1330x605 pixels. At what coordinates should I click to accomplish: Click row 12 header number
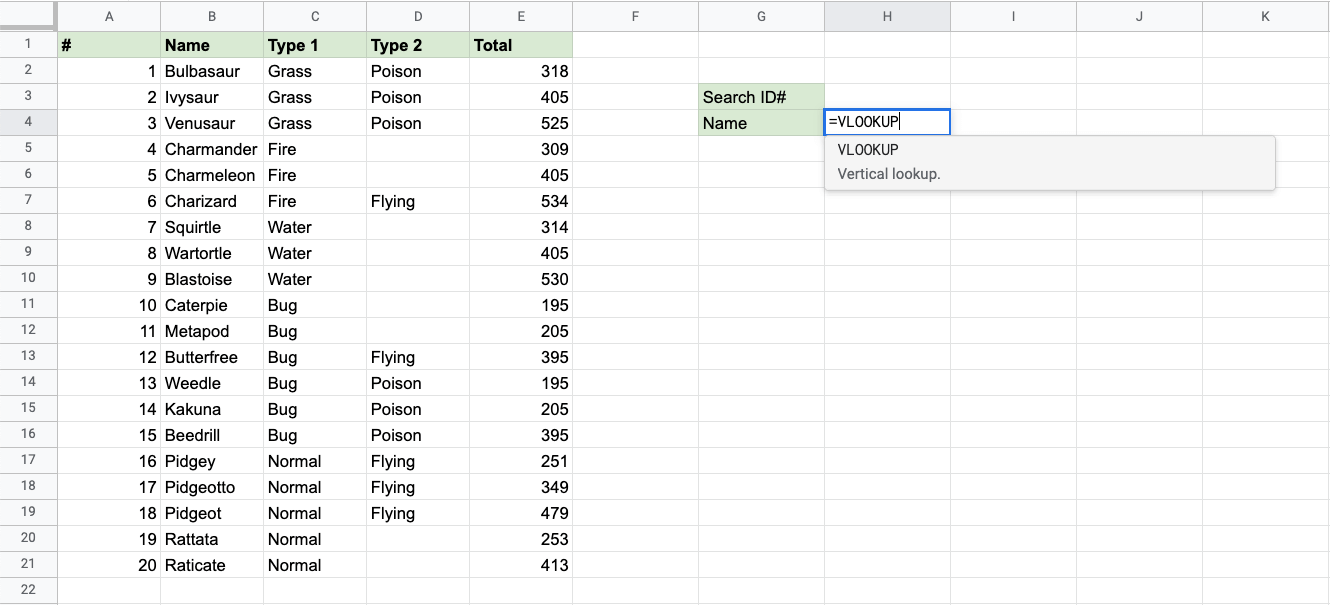pyautogui.click(x=28, y=331)
